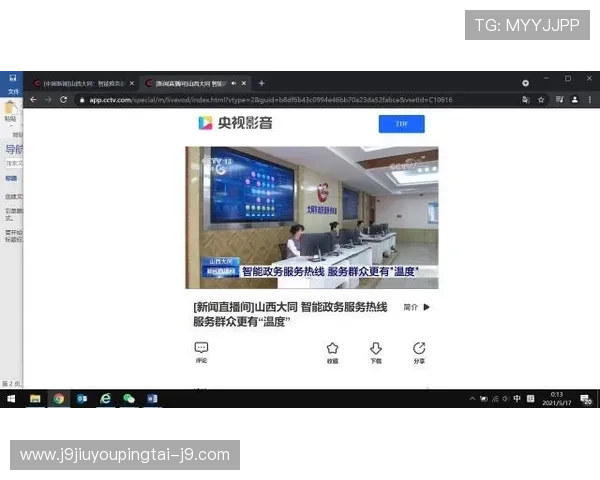Open the Chrome three-dot menu

pos(590,100)
